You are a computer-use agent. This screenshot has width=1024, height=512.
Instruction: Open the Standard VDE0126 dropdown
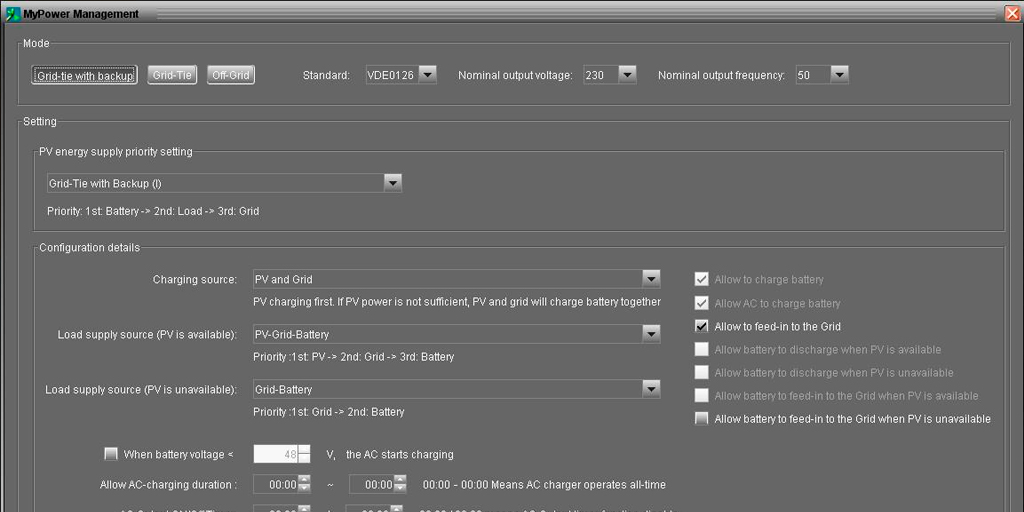(x=427, y=75)
